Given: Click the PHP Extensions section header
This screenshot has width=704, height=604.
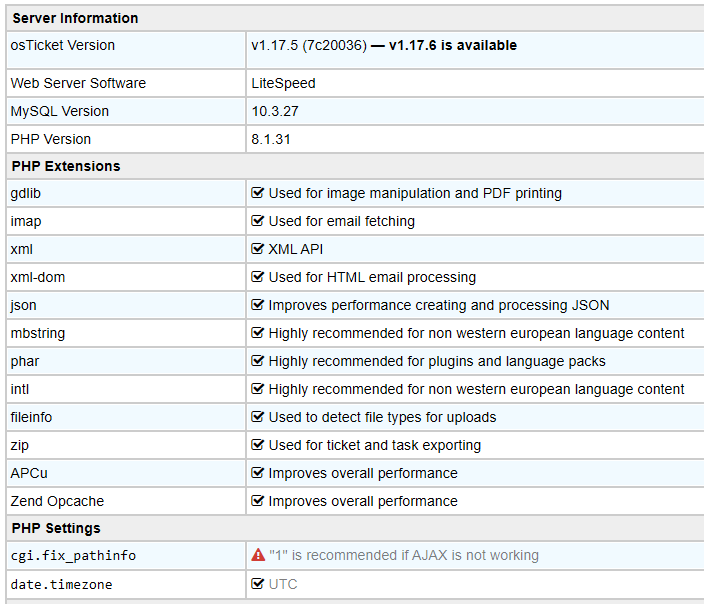Looking at the screenshot, I should click(x=66, y=166).
